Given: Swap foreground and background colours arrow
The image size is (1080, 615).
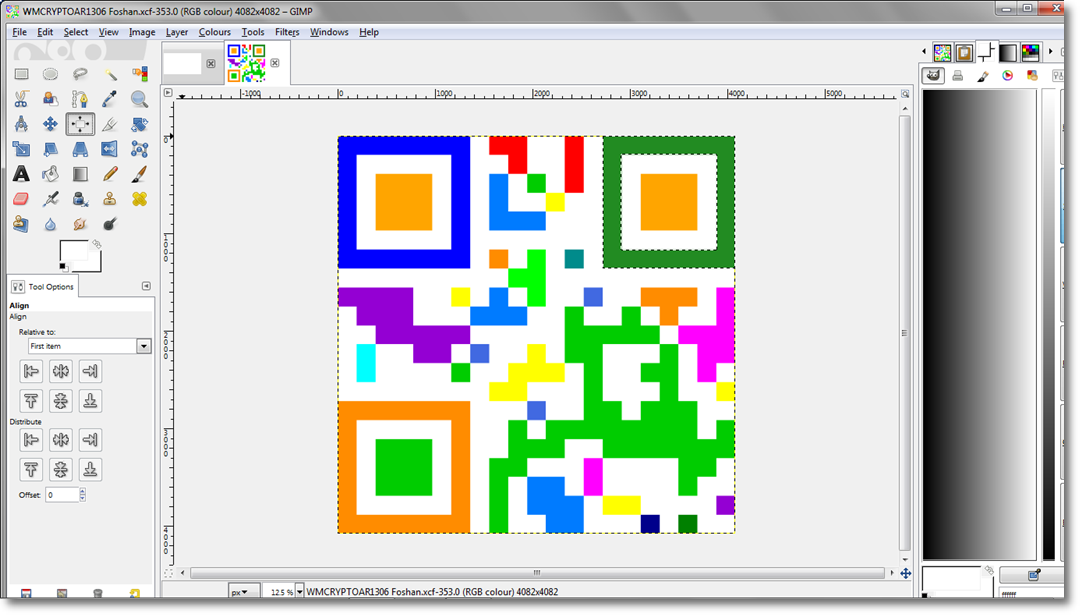Looking at the screenshot, I should [x=96, y=244].
